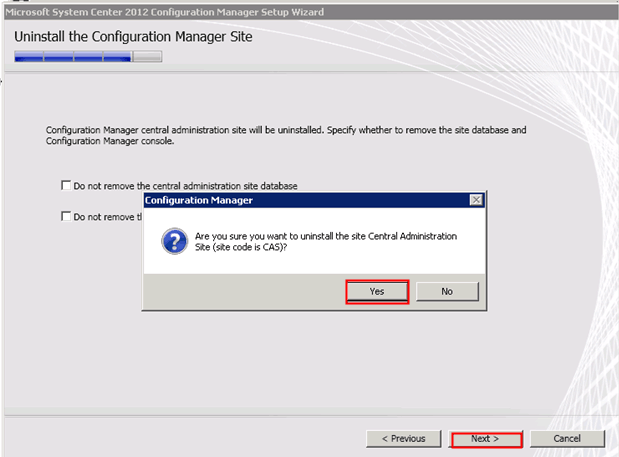Viewport: 619px width, 457px height.
Task: Click the central administration site description text
Action: (x=286, y=135)
